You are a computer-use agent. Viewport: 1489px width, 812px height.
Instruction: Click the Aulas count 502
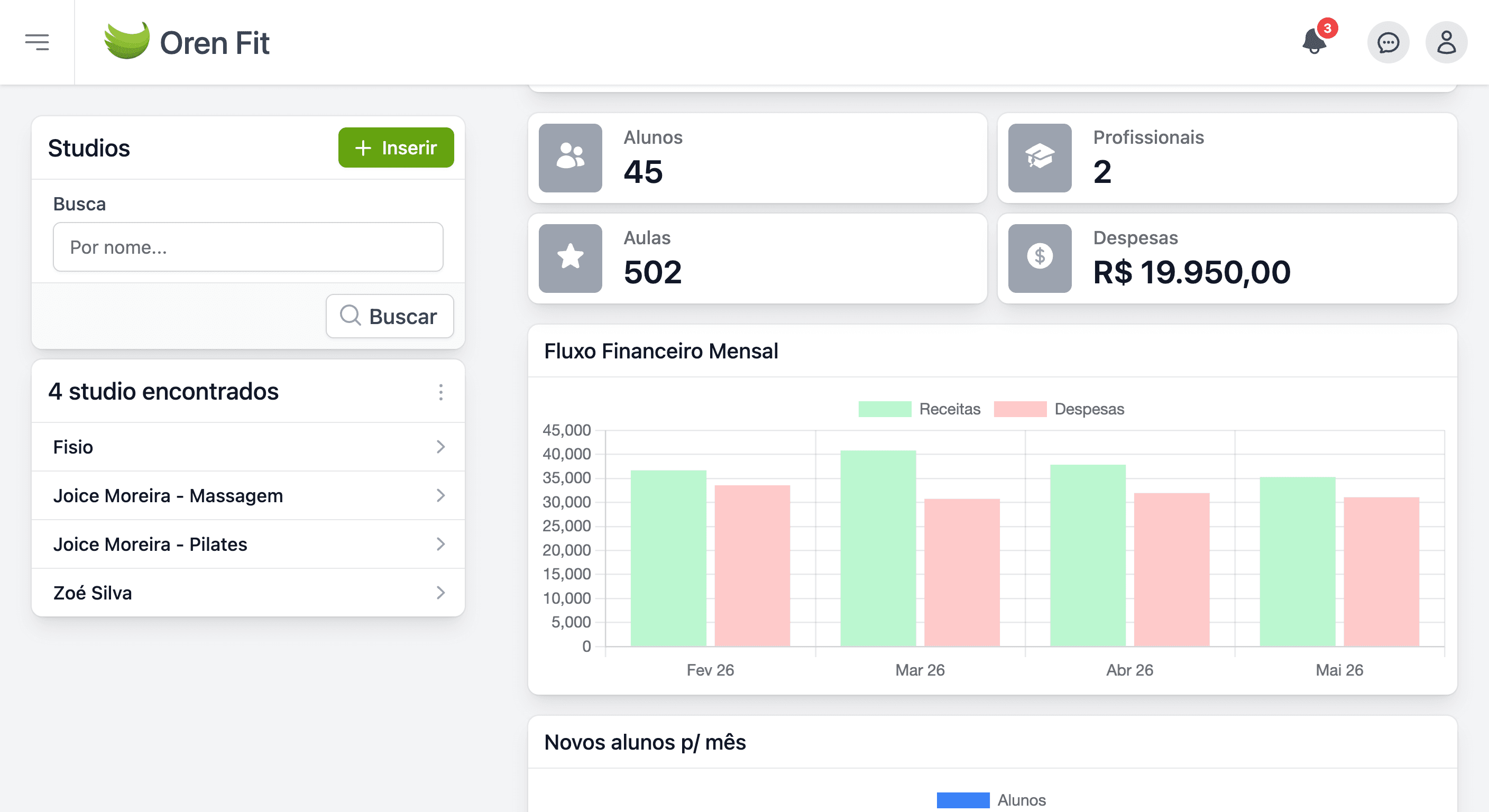[652, 272]
